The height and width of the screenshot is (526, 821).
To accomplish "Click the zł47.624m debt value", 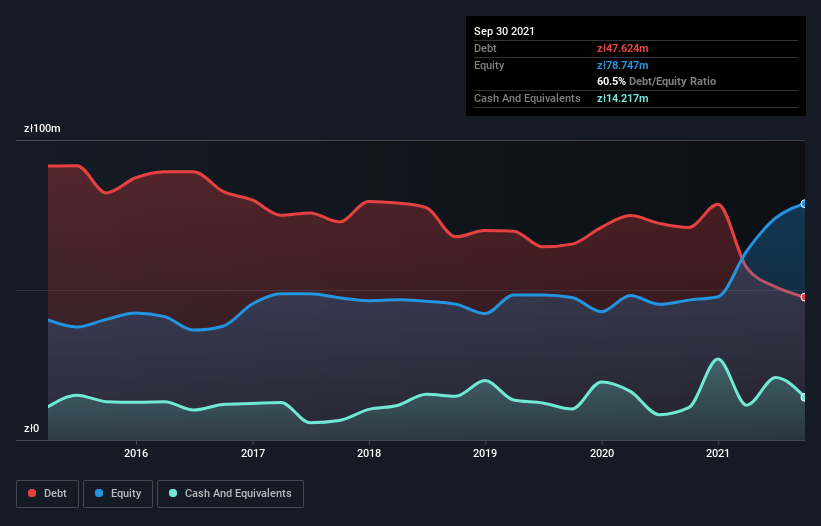I will [x=623, y=48].
